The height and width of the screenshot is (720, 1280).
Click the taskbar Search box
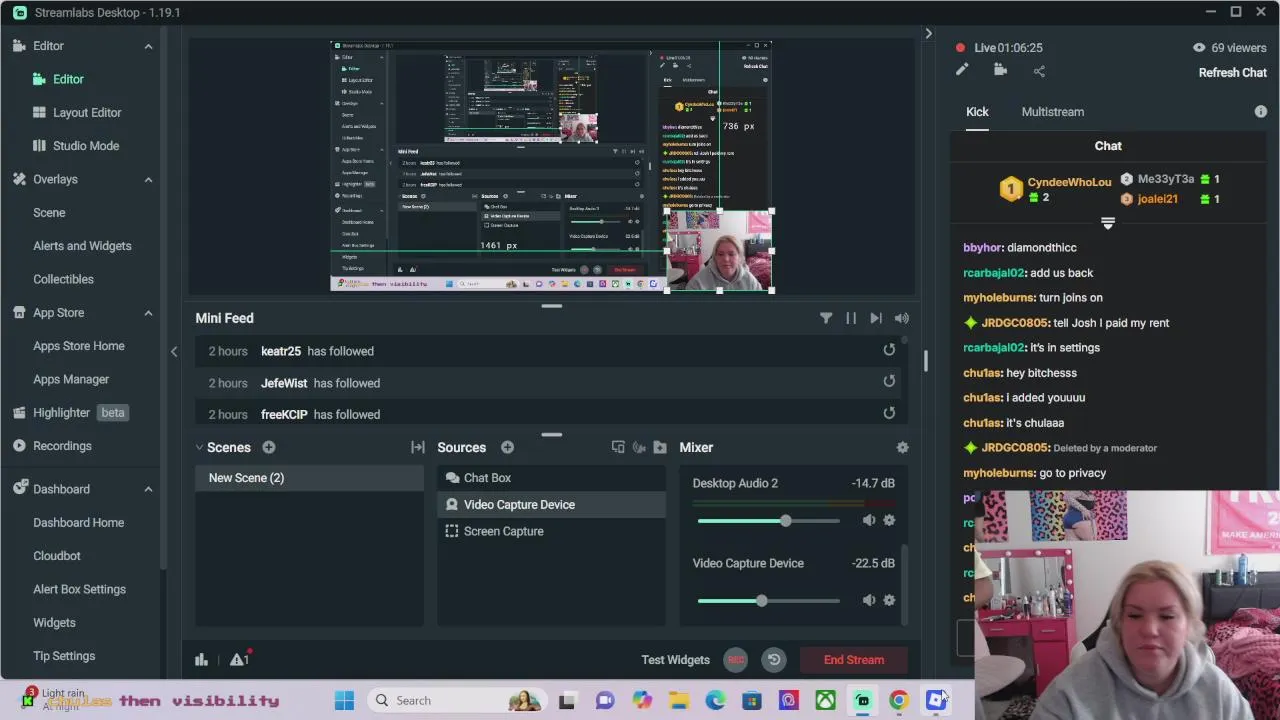[x=455, y=700]
